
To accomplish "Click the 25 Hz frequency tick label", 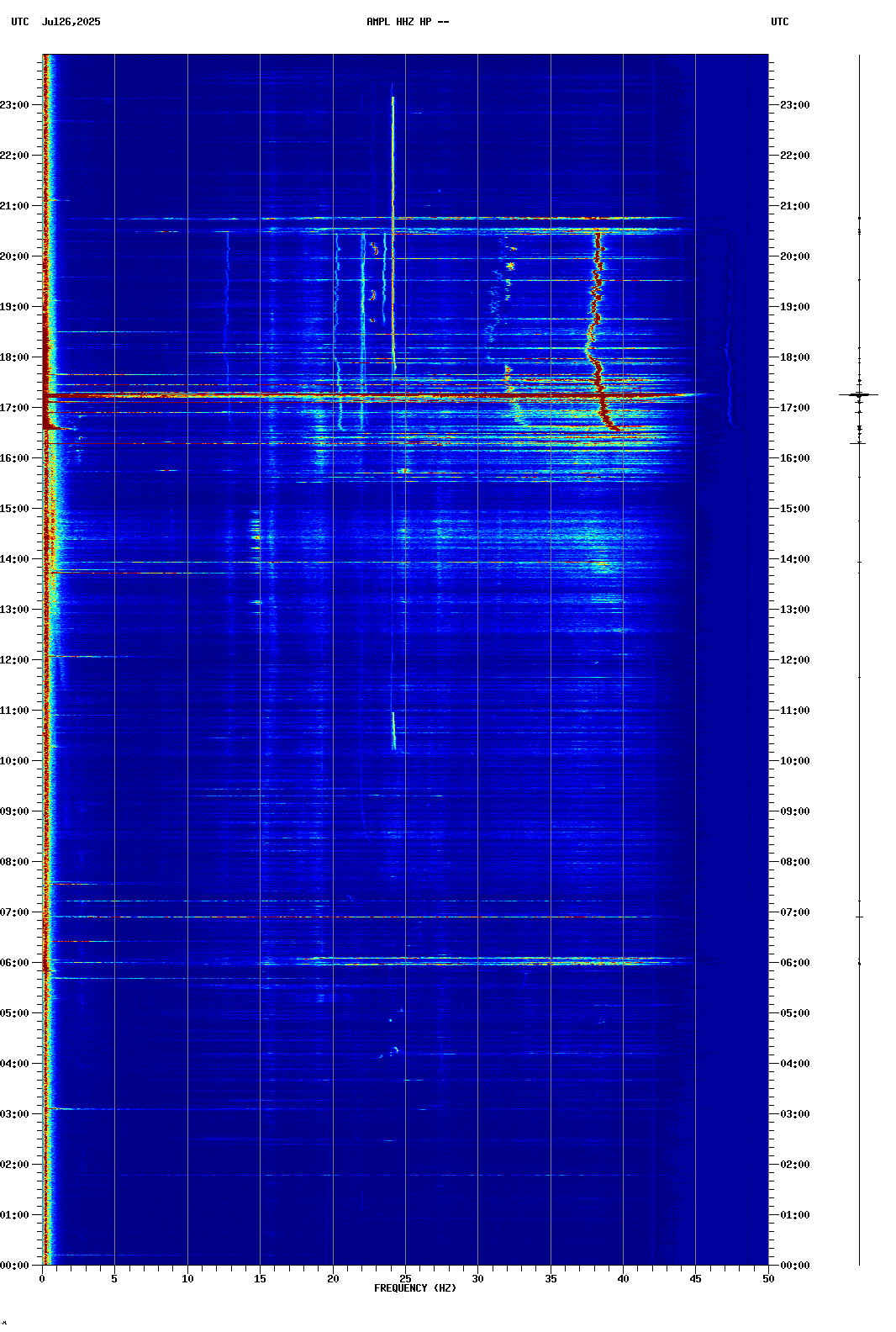I will (405, 1279).
